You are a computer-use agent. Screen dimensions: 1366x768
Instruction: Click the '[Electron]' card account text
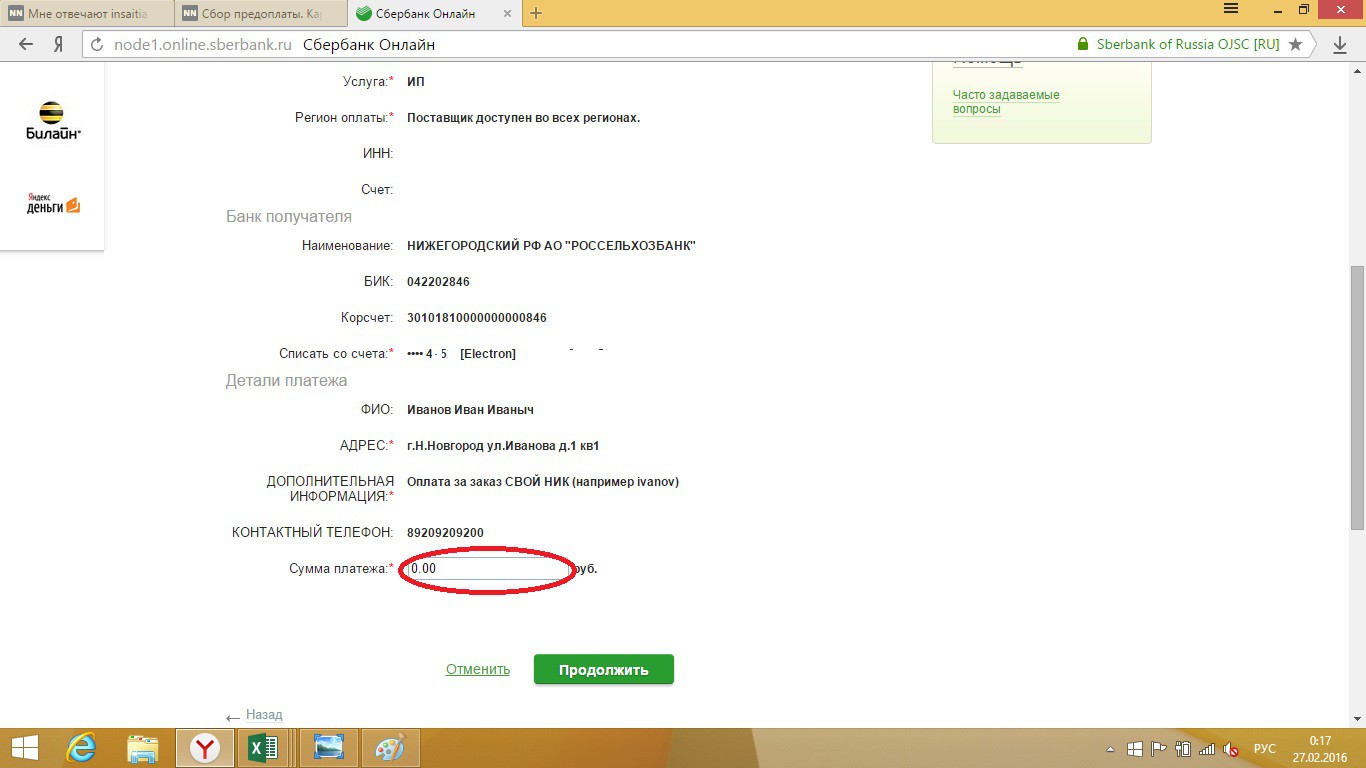click(x=488, y=354)
